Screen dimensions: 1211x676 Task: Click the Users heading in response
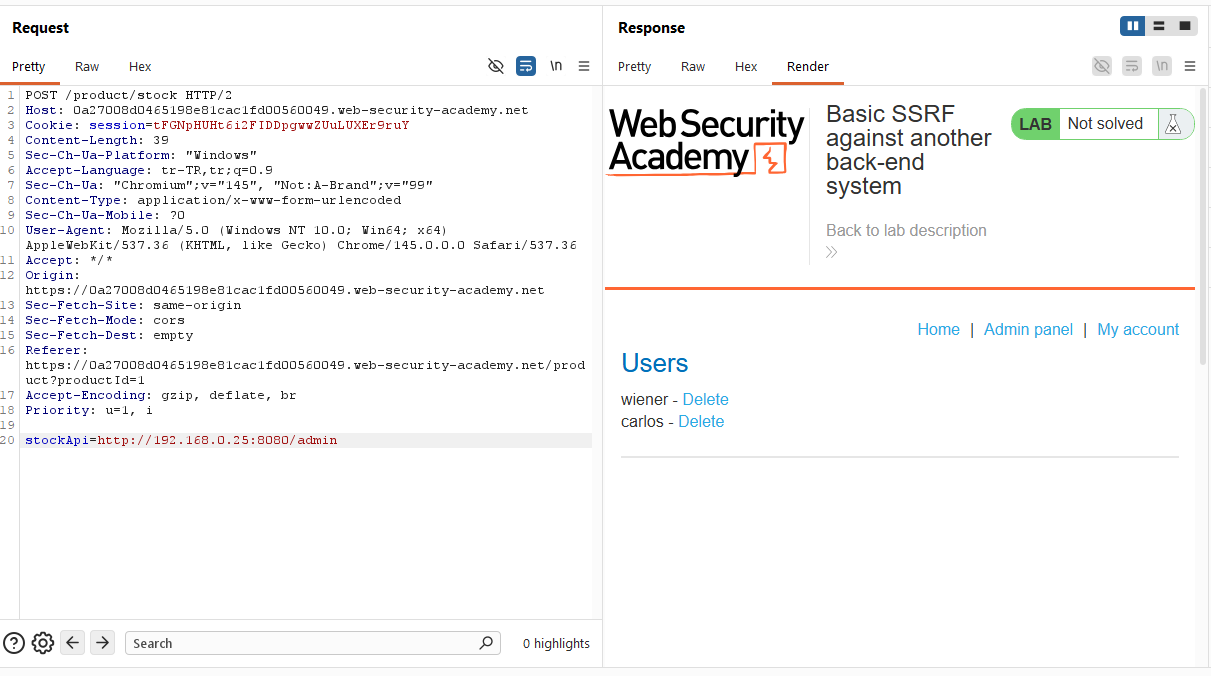[655, 363]
